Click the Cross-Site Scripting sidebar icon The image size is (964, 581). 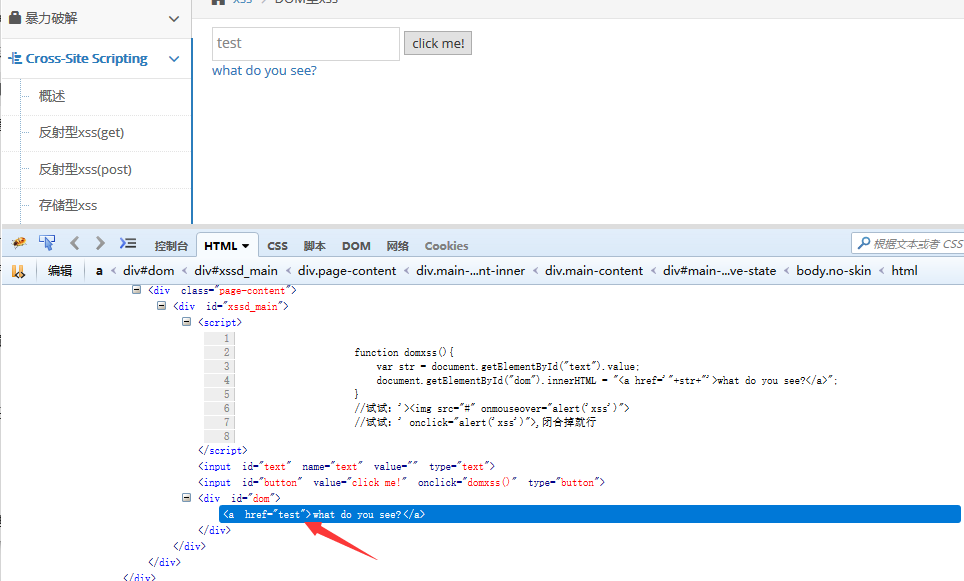[15, 58]
